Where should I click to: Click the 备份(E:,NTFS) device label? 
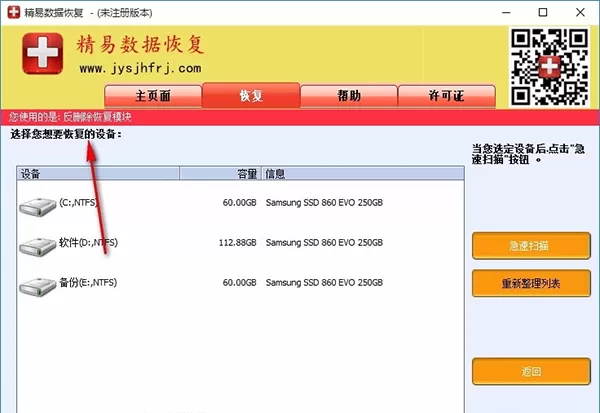[88, 282]
